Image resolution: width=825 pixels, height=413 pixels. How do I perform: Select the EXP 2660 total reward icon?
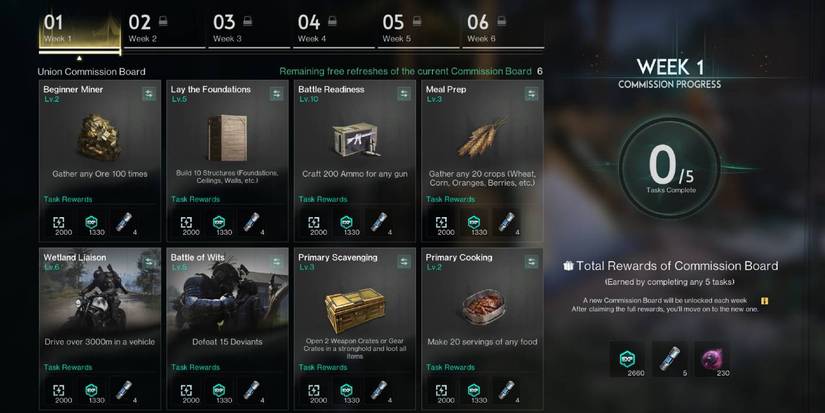point(627,359)
